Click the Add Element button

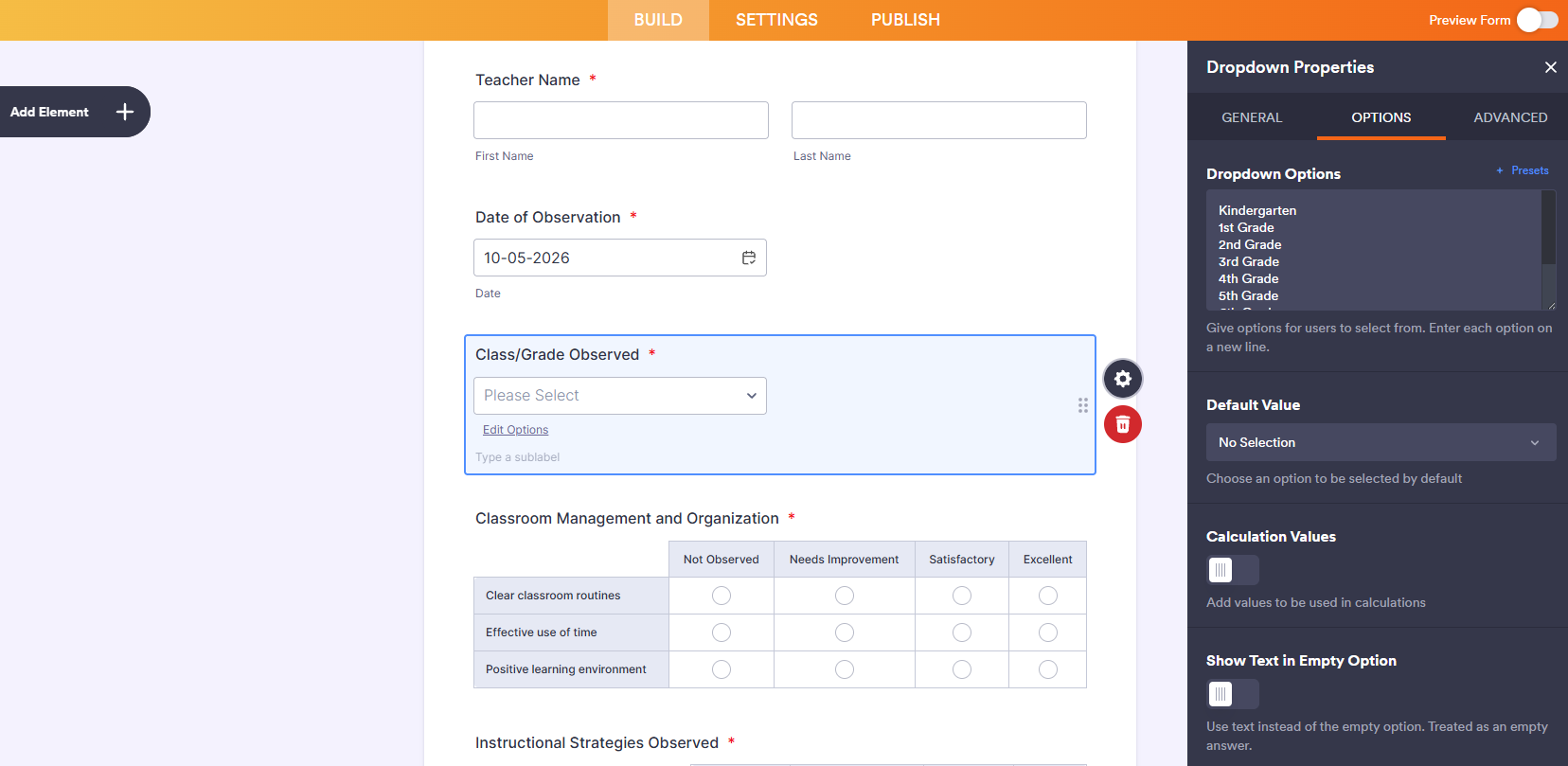pos(75,112)
